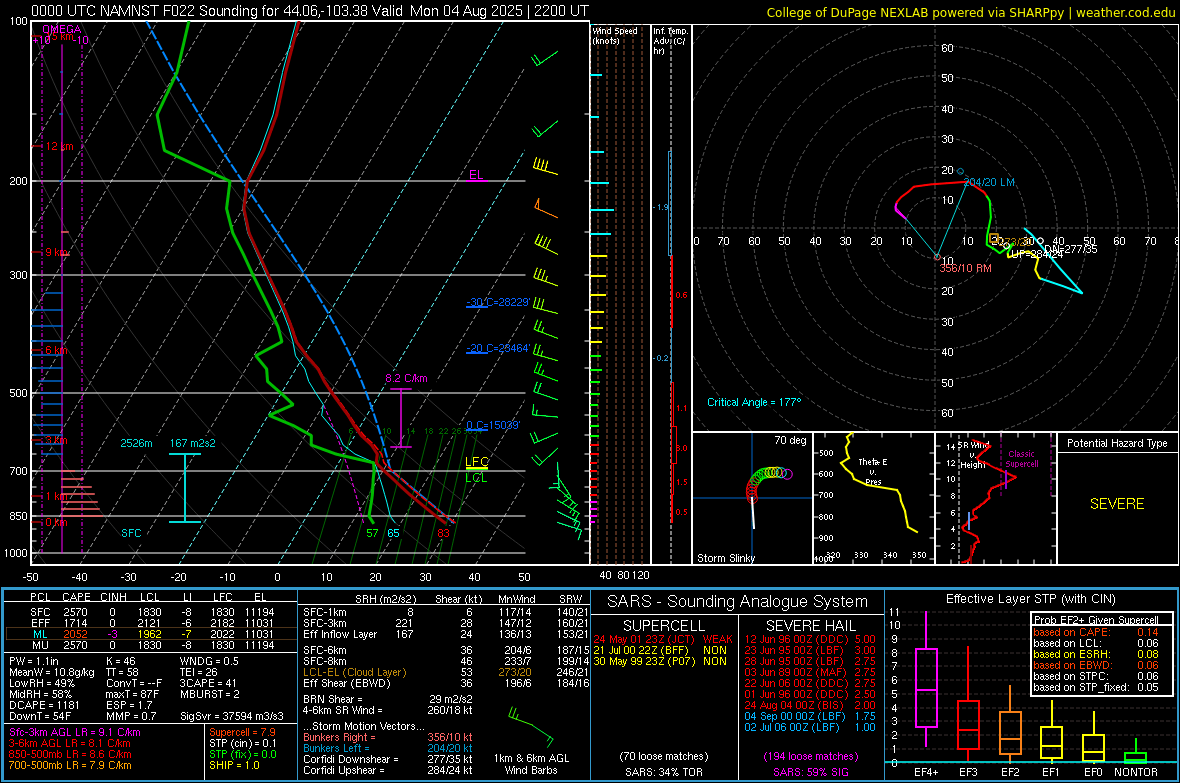Click the Eff Inflow Layer row
Image resolution: width=1180 pixels, height=783 pixels.
(445, 634)
